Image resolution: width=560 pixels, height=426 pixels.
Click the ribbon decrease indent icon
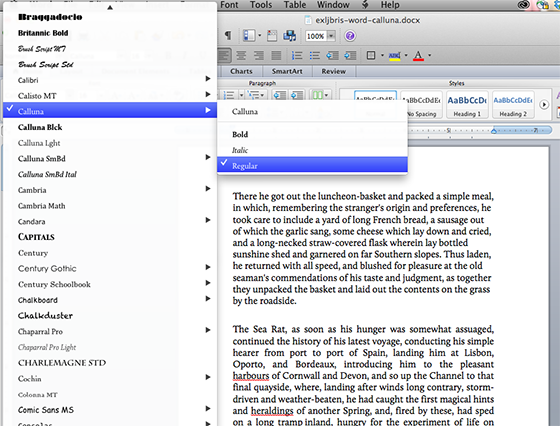point(280,95)
